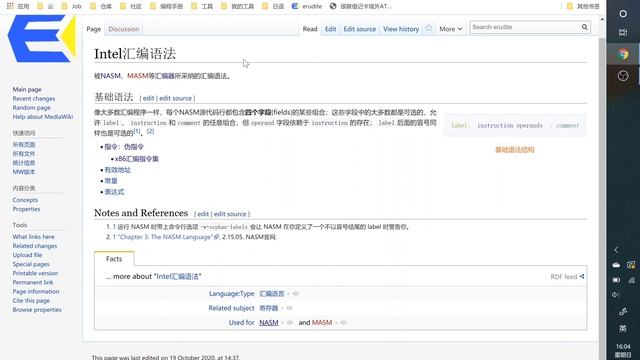Open the 日语 bookmark folder
Viewport: 640px width, 360px height.
click(x=273, y=6)
